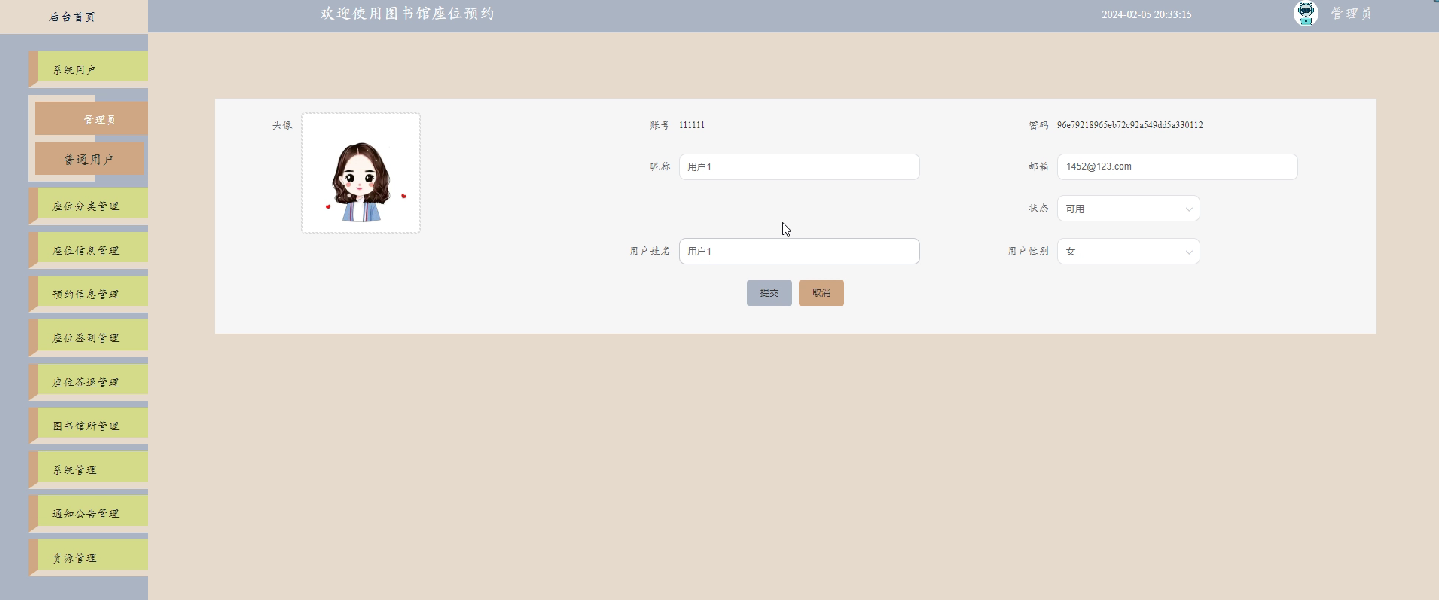Open the sidebar item starting with 图书

(88, 426)
